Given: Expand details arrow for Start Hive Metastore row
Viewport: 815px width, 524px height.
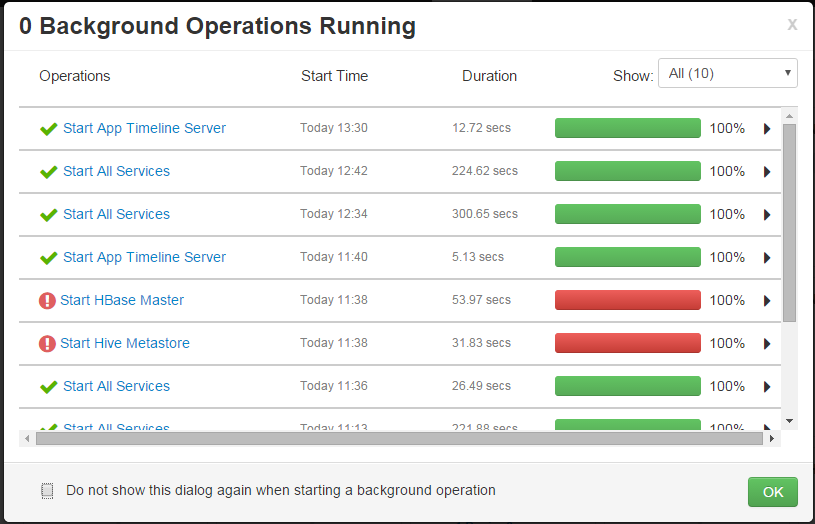Looking at the screenshot, I should (x=767, y=344).
